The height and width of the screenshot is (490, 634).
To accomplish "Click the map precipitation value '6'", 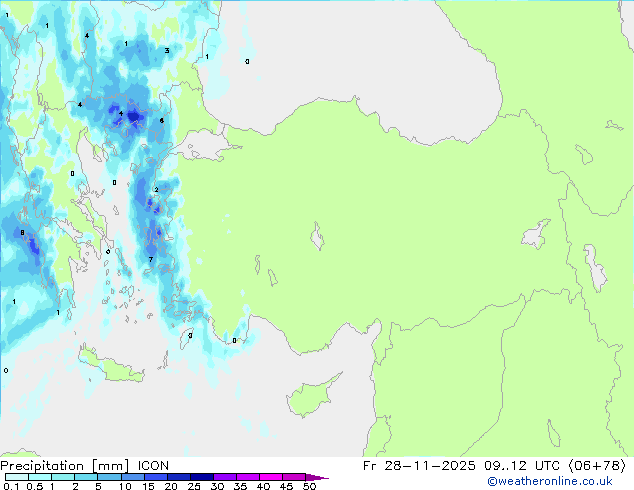I will click(162, 120).
